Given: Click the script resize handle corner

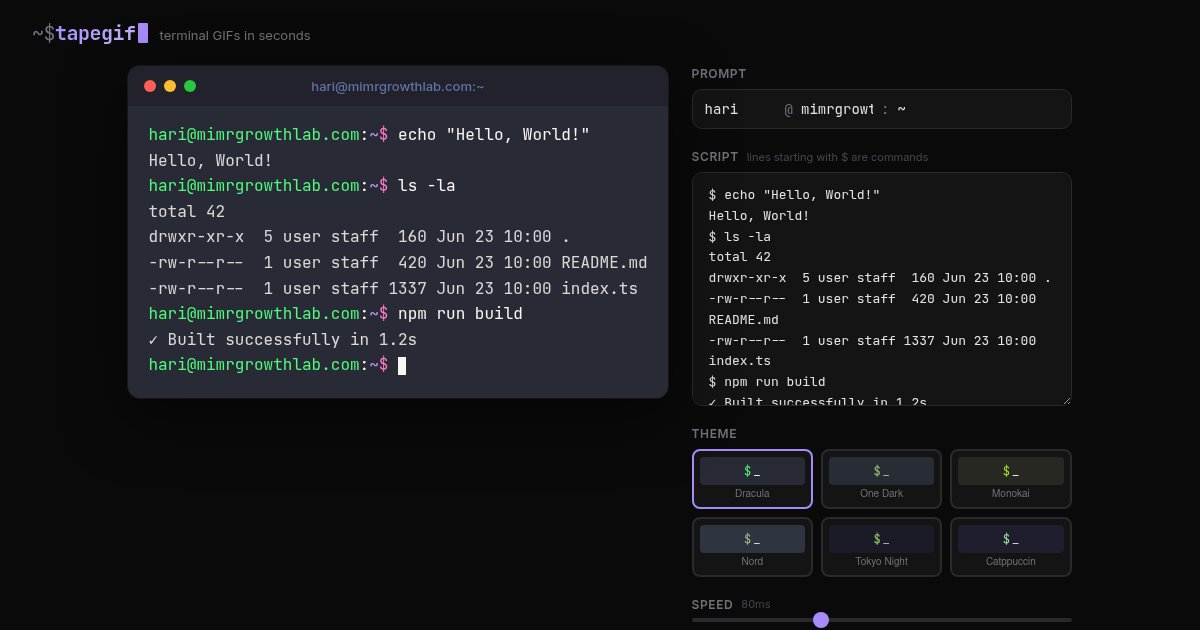Looking at the screenshot, I should pyautogui.click(x=1066, y=400).
